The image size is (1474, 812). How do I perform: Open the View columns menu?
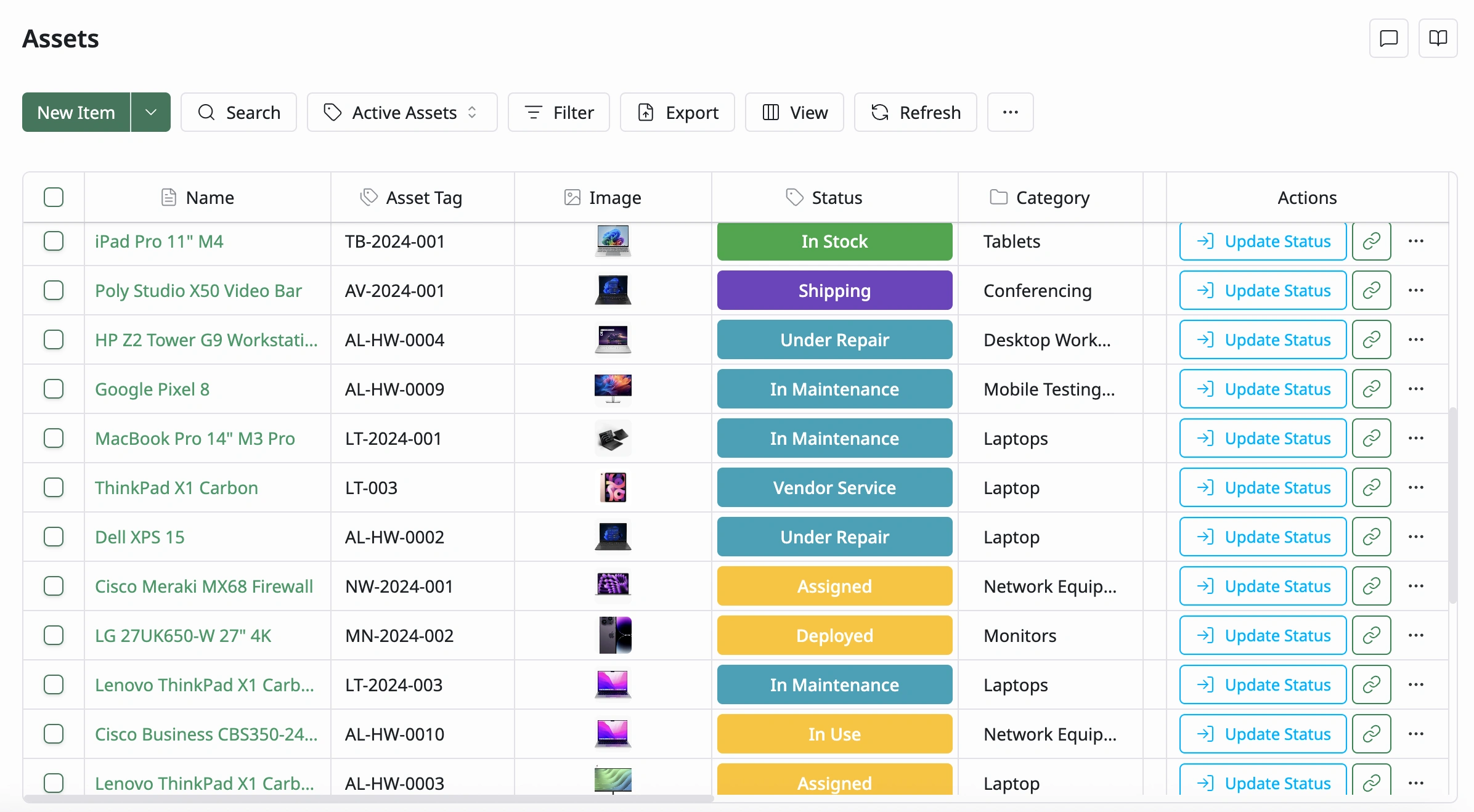(794, 112)
